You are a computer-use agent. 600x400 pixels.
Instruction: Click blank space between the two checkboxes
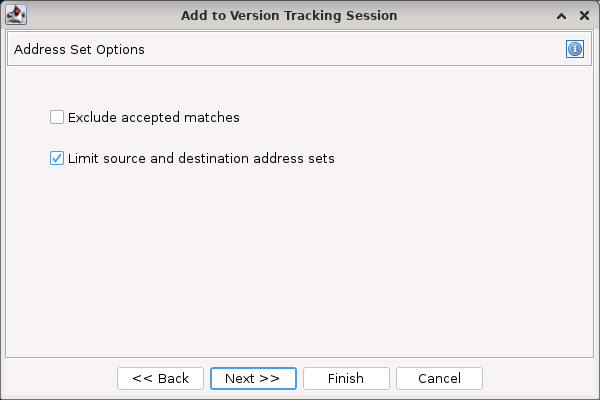click(x=200, y=138)
